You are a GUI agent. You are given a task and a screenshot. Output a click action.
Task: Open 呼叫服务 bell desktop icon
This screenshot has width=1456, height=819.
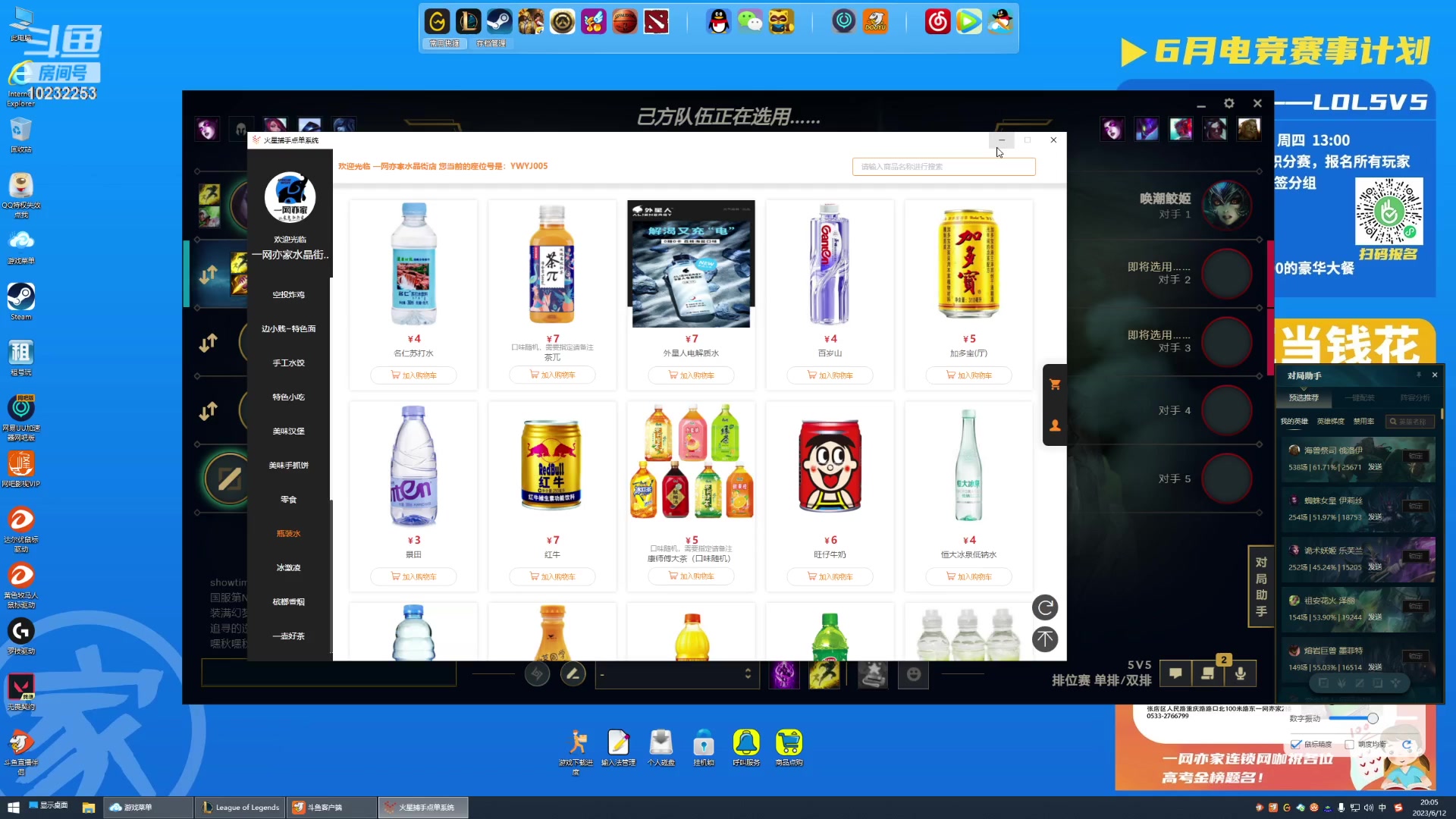[x=746, y=748]
